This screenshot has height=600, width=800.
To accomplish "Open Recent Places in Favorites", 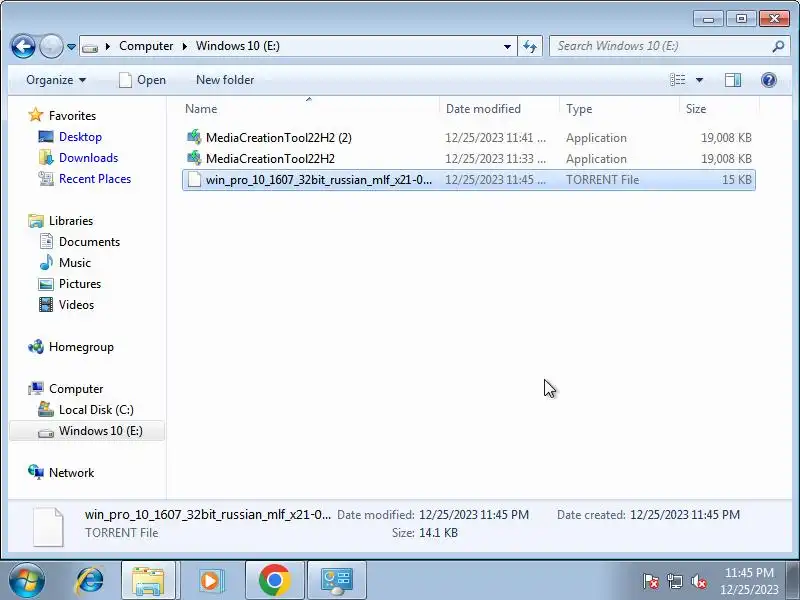I will [x=95, y=179].
